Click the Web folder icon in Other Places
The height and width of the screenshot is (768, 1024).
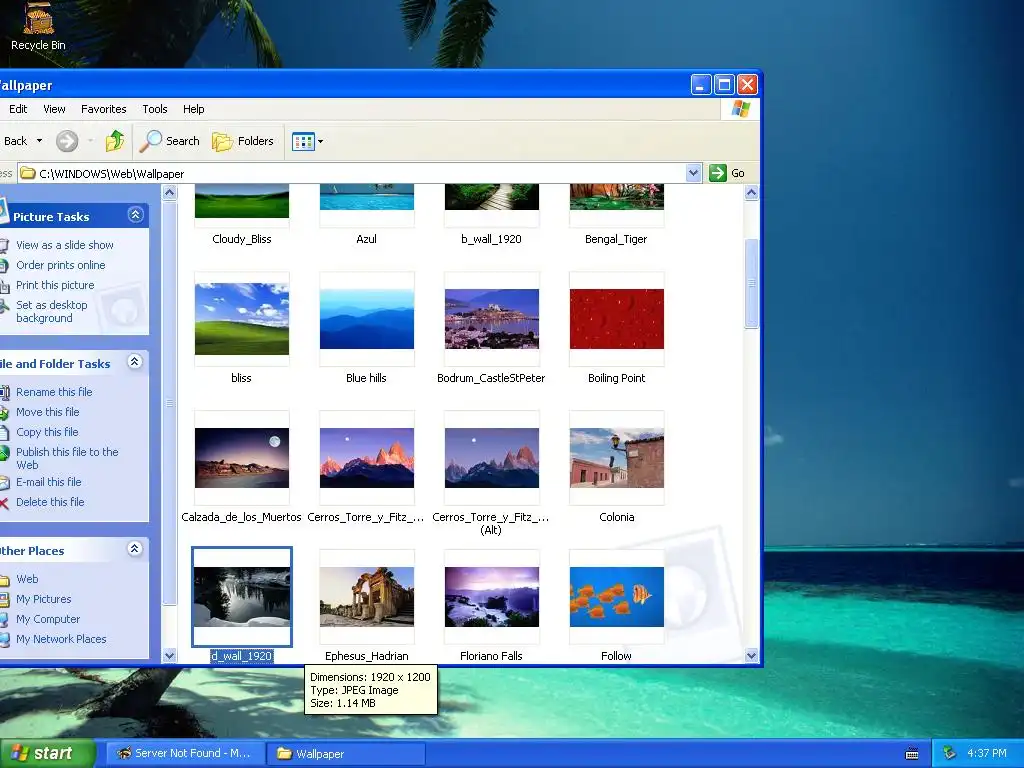tap(5, 579)
